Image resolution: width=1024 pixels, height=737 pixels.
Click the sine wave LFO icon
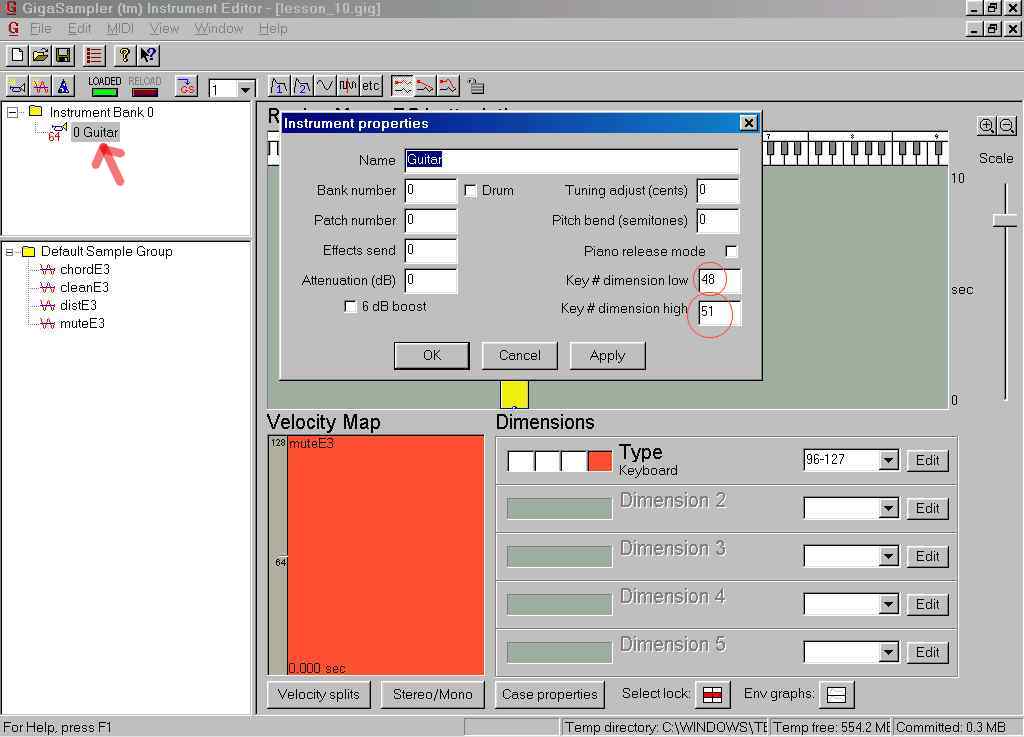point(325,86)
